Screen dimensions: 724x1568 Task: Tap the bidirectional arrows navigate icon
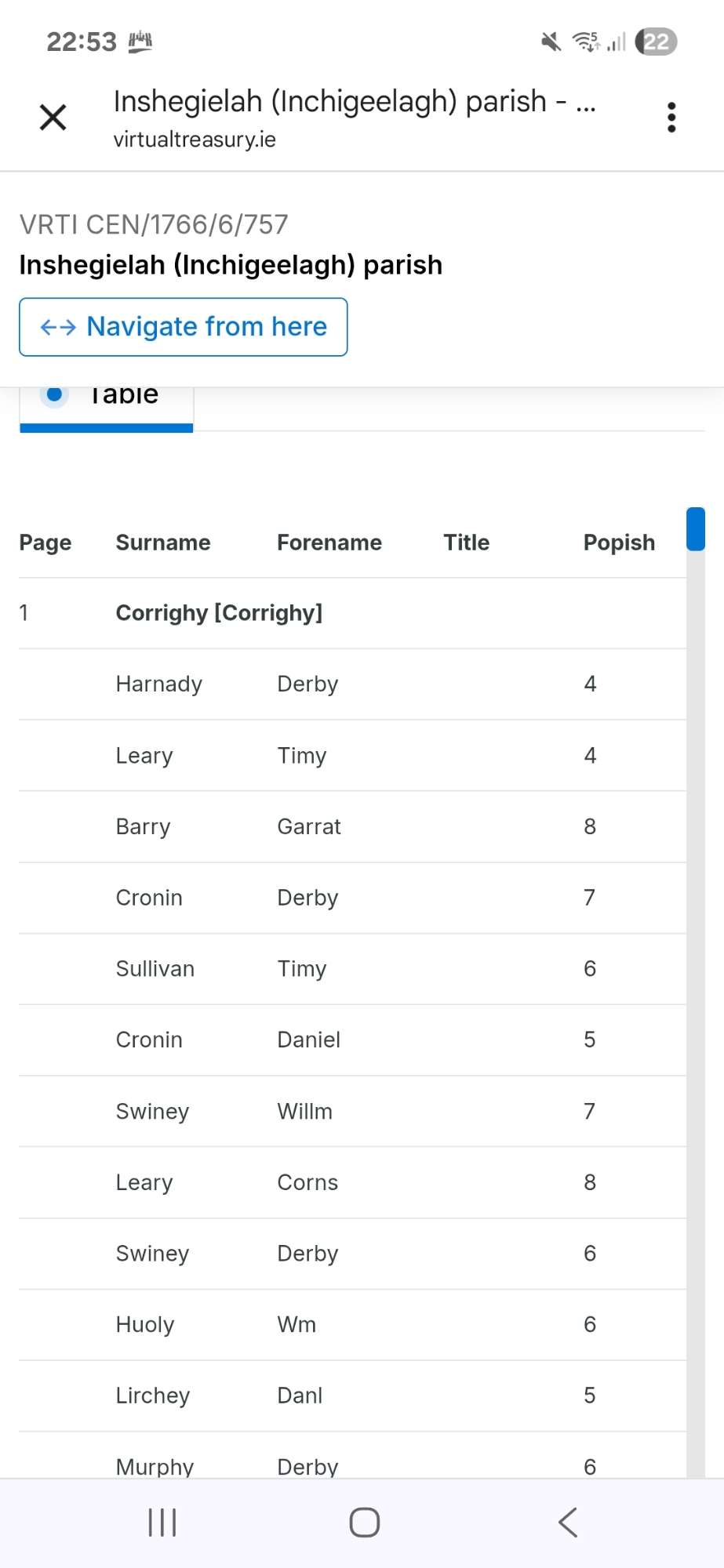pyautogui.click(x=58, y=327)
